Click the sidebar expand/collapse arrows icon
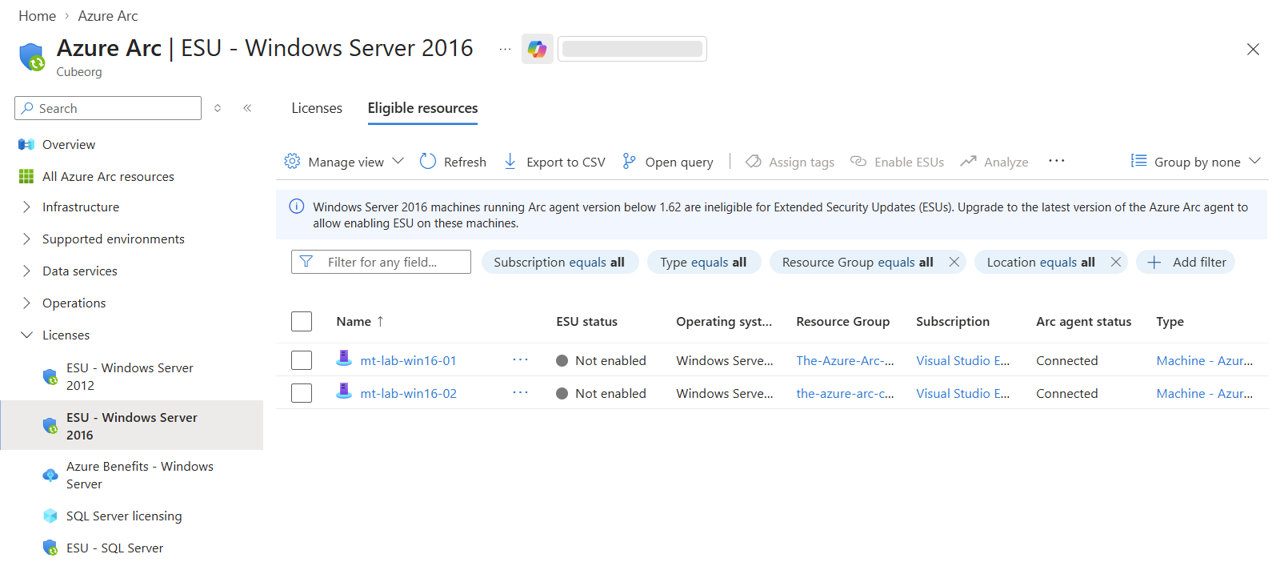Screen dimensions: 1280x562 pos(218,108)
